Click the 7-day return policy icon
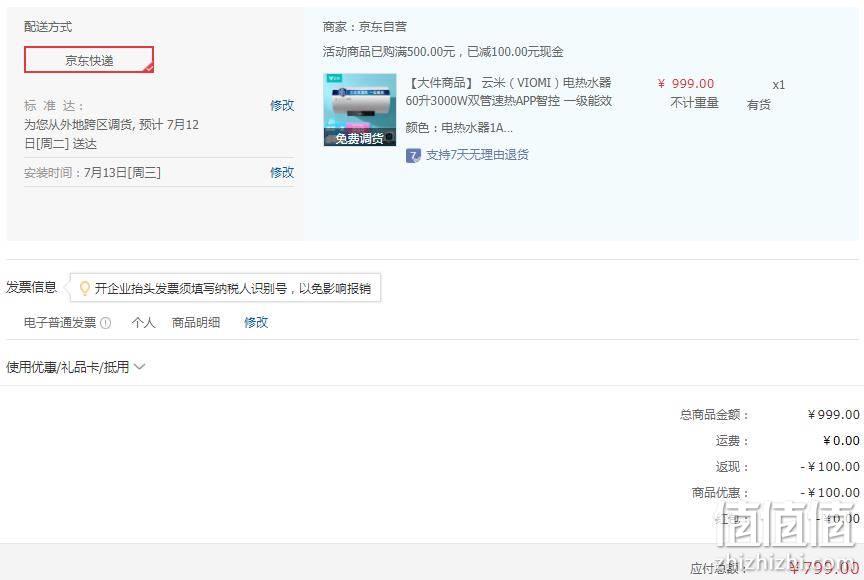 [x=413, y=155]
